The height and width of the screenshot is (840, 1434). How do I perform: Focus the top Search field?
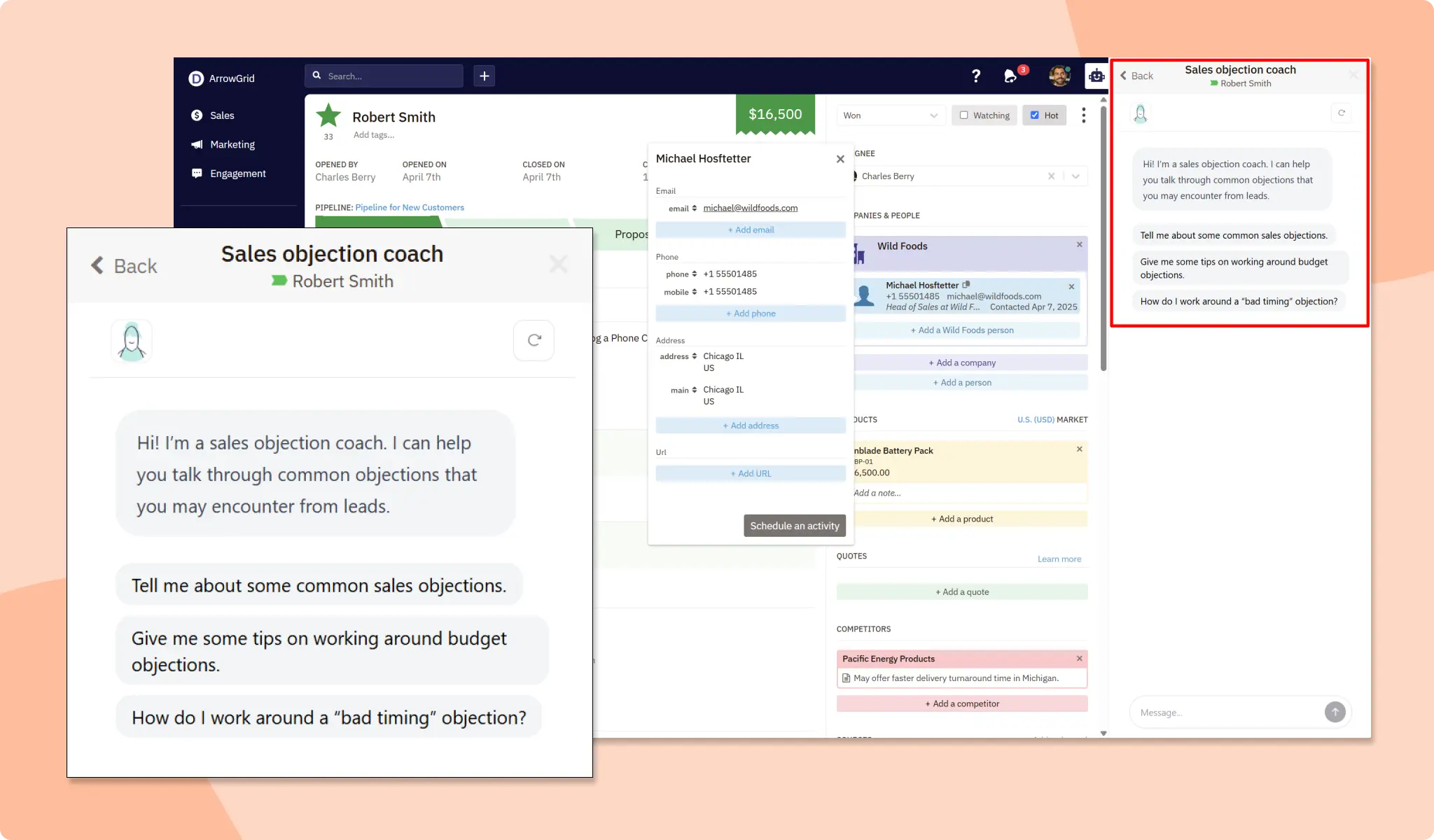tap(384, 76)
